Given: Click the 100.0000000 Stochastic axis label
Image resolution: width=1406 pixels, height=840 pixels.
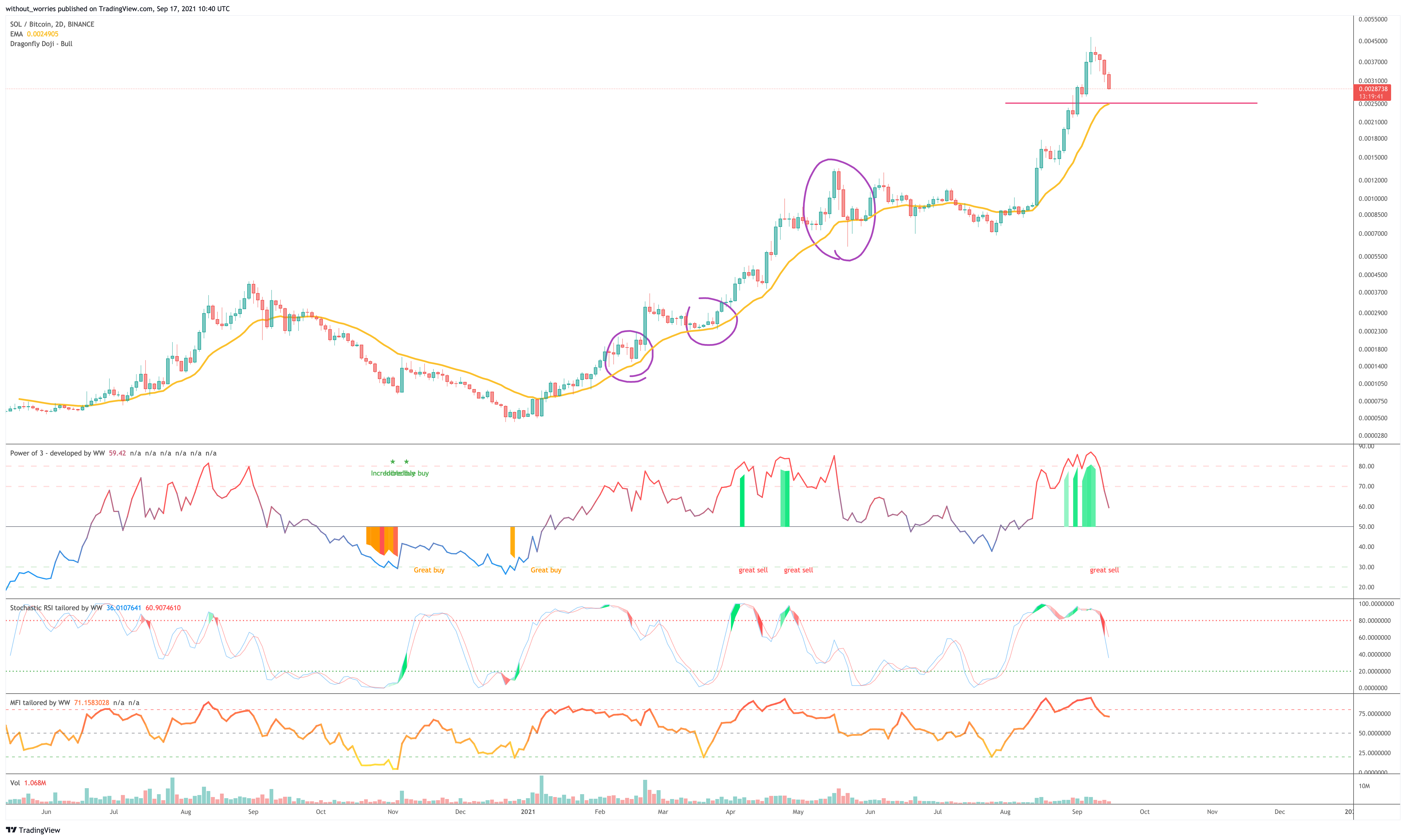Looking at the screenshot, I should coord(1376,604).
